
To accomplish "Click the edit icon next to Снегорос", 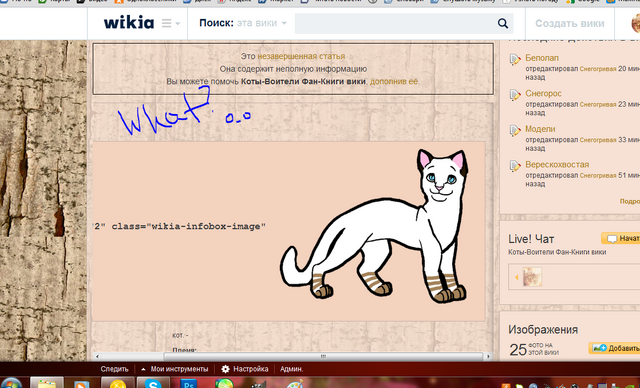I will point(515,95).
